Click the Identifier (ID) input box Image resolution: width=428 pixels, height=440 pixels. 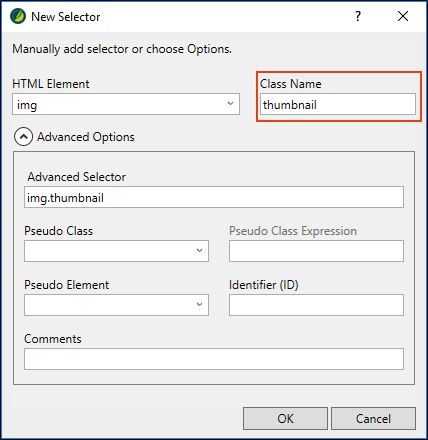point(316,305)
